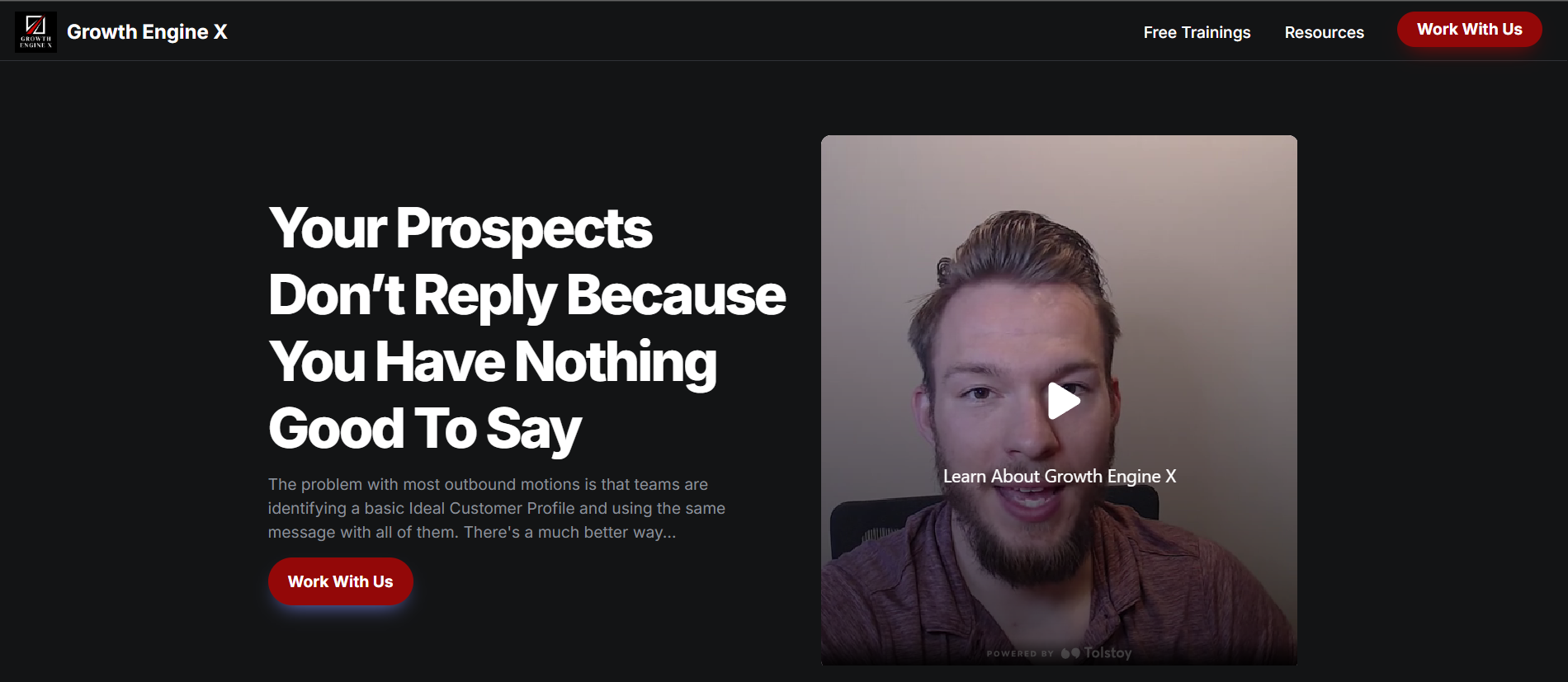Click Work With Us in the header

click(x=1469, y=29)
